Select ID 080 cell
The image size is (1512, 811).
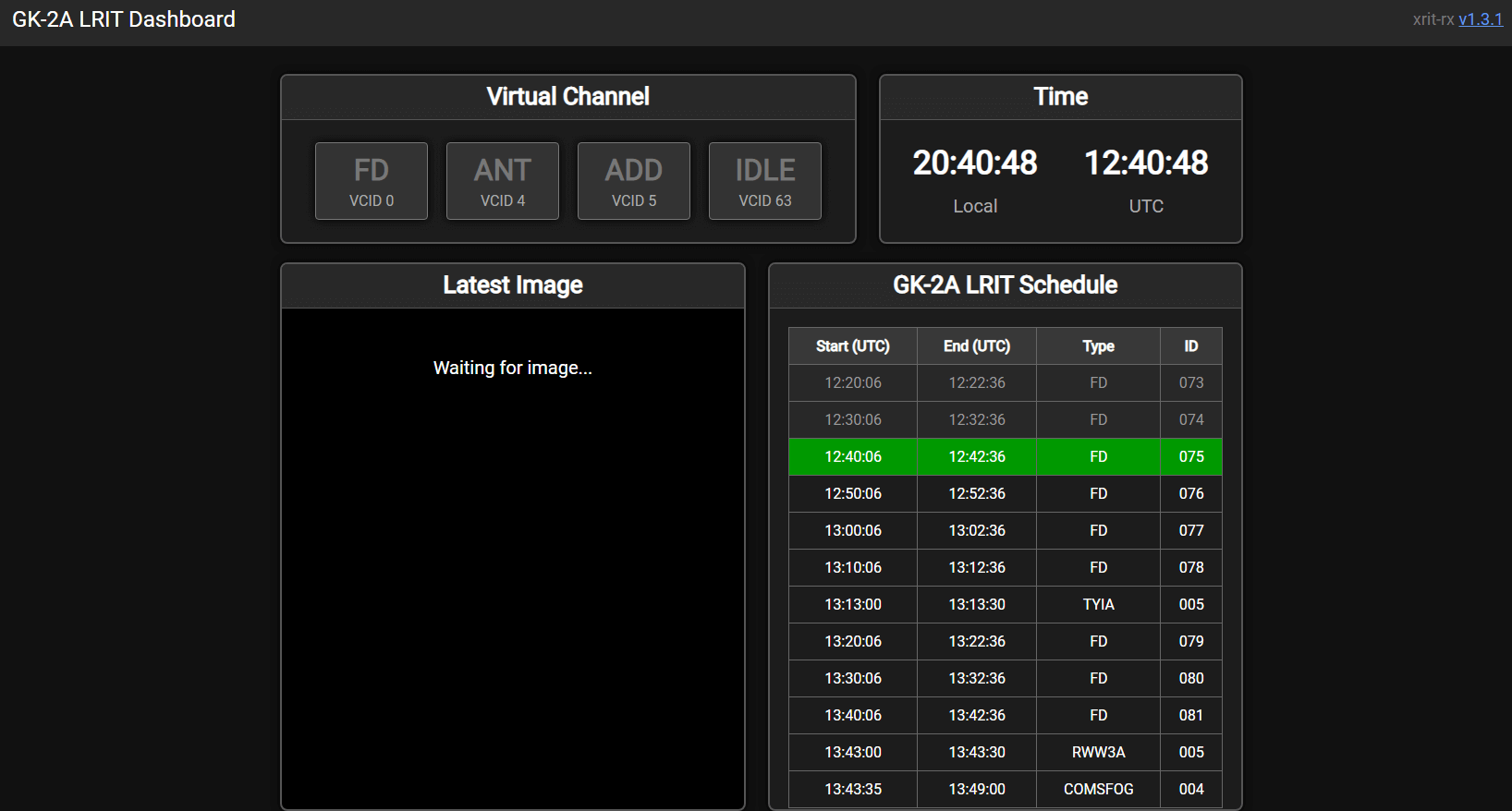1191,678
